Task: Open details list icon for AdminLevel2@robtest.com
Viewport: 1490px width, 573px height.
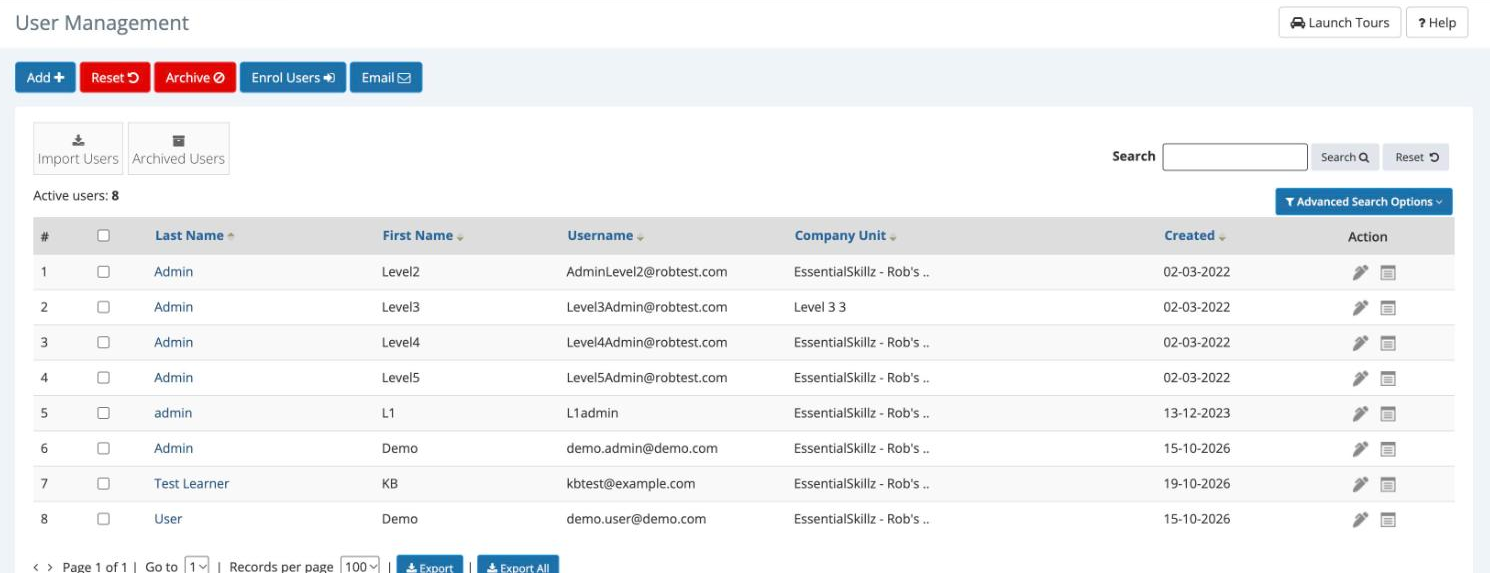Action: pyautogui.click(x=1388, y=272)
